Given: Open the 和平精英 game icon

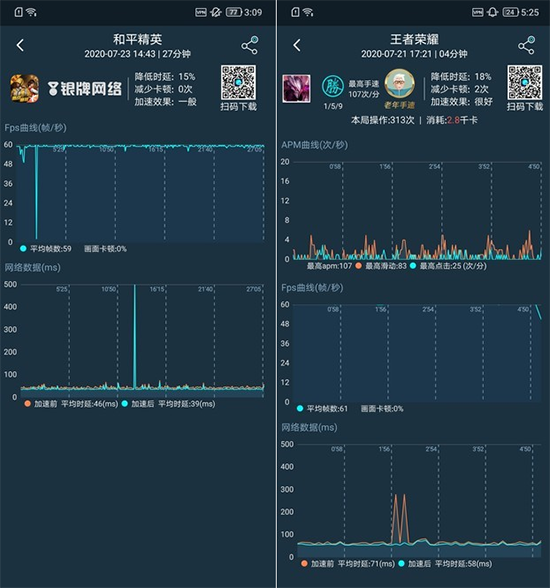Looking at the screenshot, I should [24, 88].
